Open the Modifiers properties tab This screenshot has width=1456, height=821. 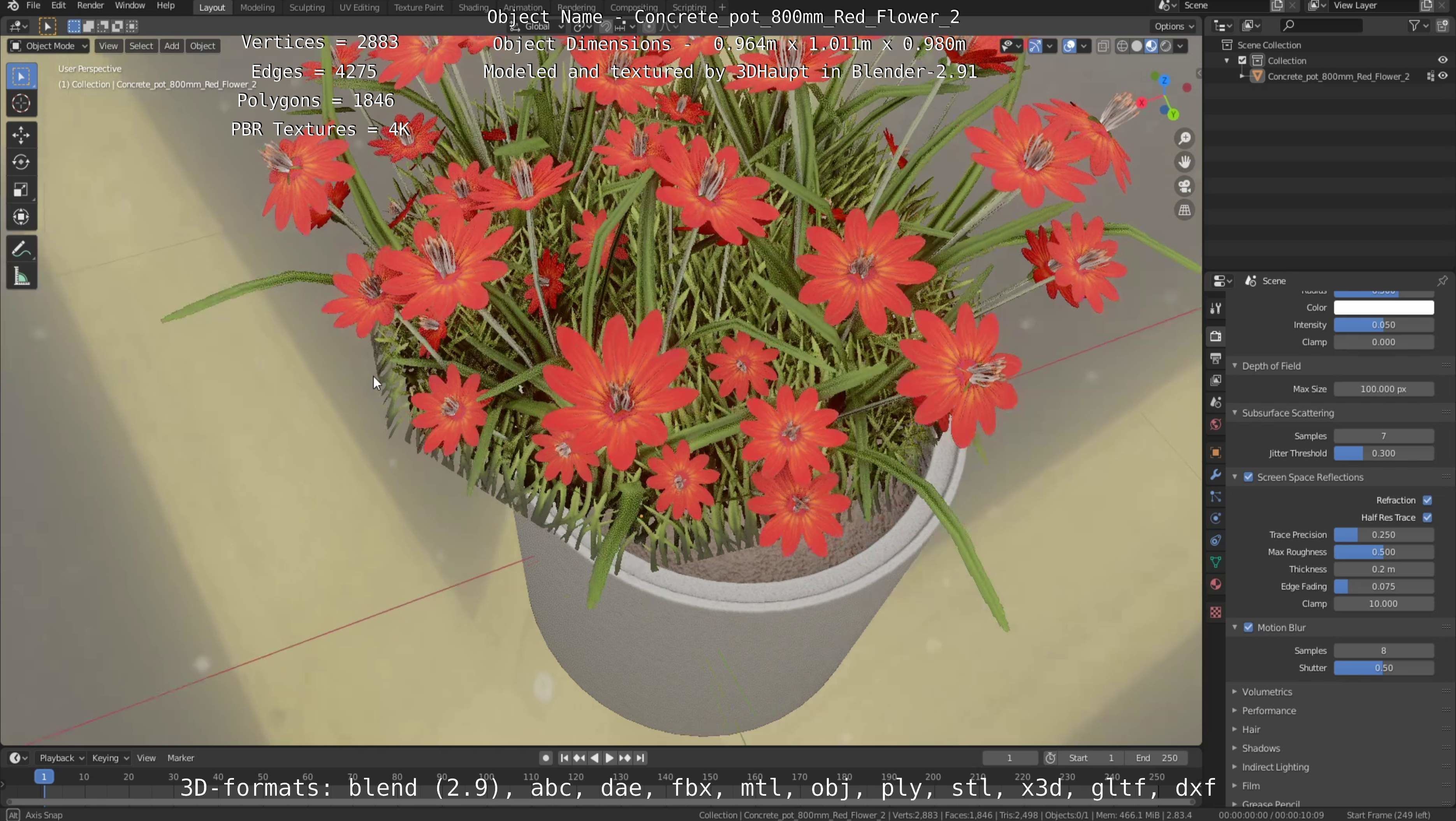click(x=1215, y=475)
